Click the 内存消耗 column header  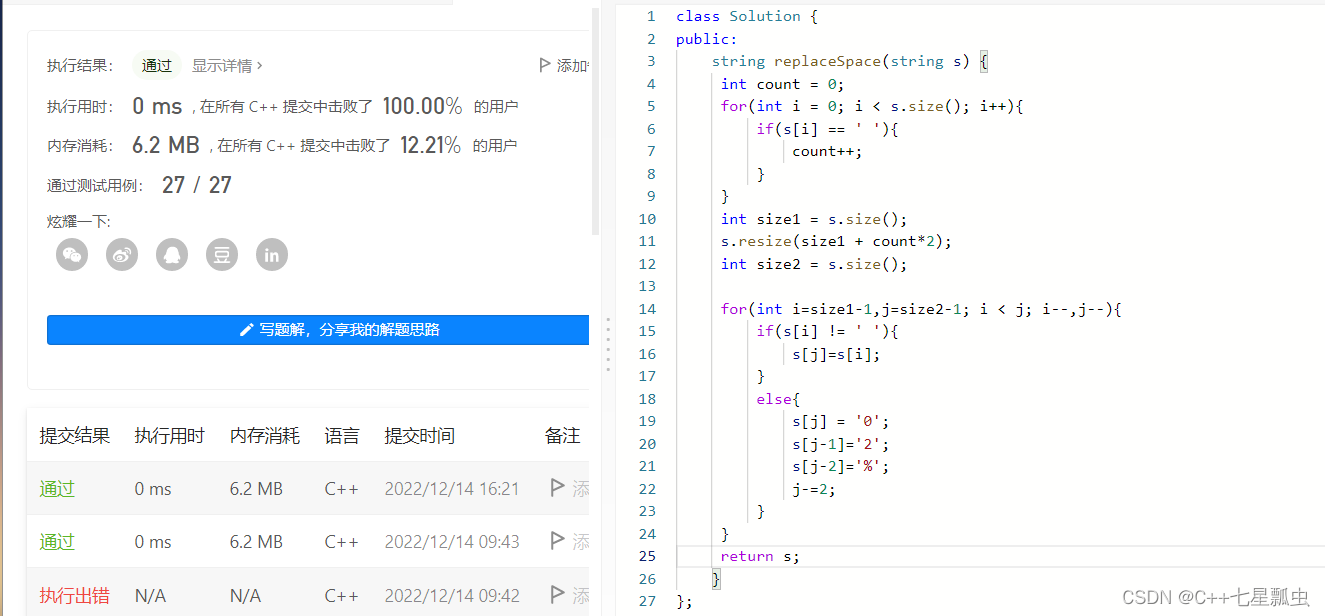point(265,436)
